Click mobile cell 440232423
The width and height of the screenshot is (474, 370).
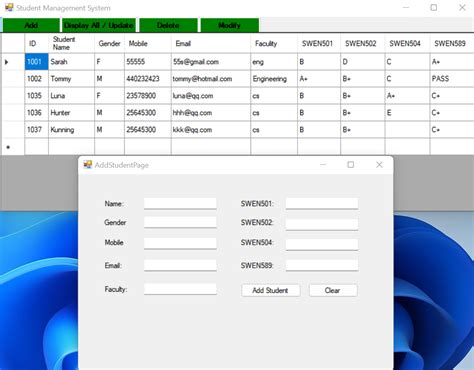148,79
